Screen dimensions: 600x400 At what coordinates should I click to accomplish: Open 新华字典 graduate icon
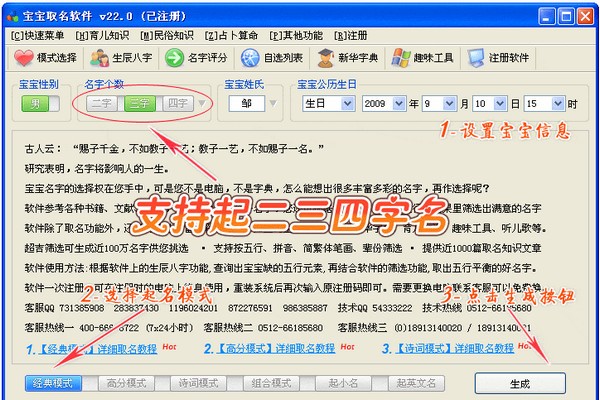pos(326,58)
